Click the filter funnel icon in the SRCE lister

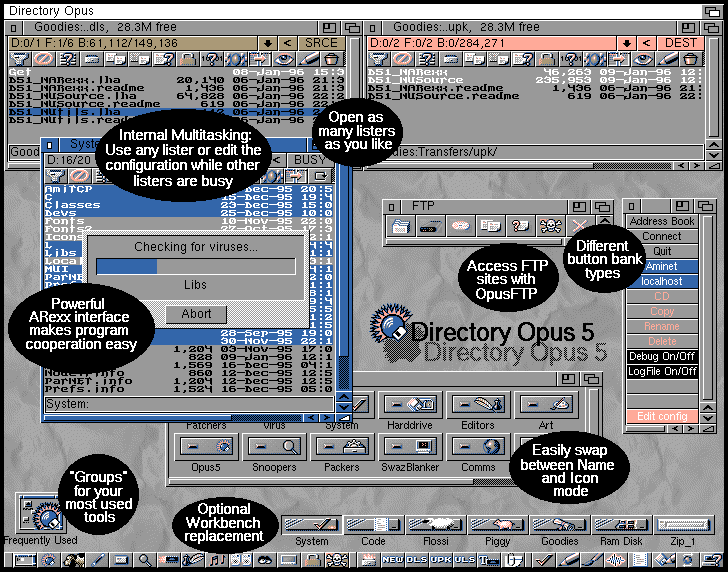tap(19, 59)
